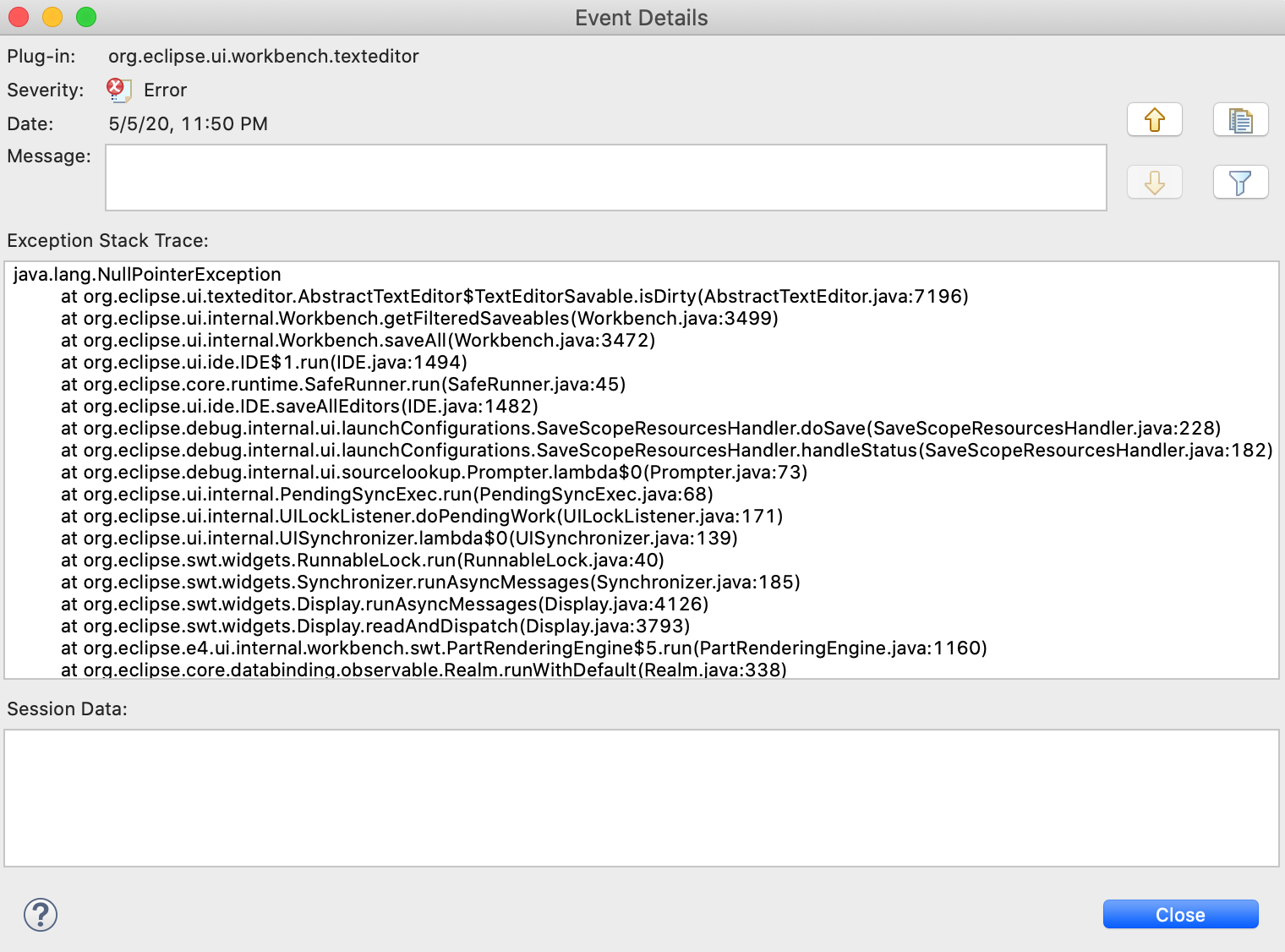1285x952 pixels.
Task: Open help with the question mark icon
Action: [41, 915]
